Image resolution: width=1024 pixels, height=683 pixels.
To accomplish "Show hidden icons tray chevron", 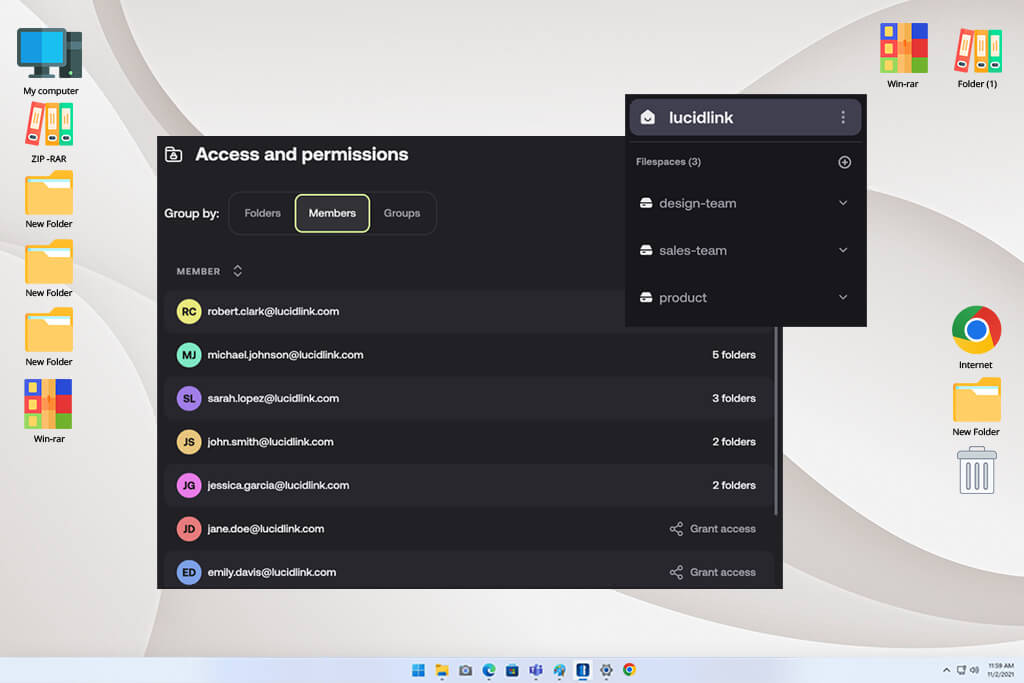I will click(946, 670).
